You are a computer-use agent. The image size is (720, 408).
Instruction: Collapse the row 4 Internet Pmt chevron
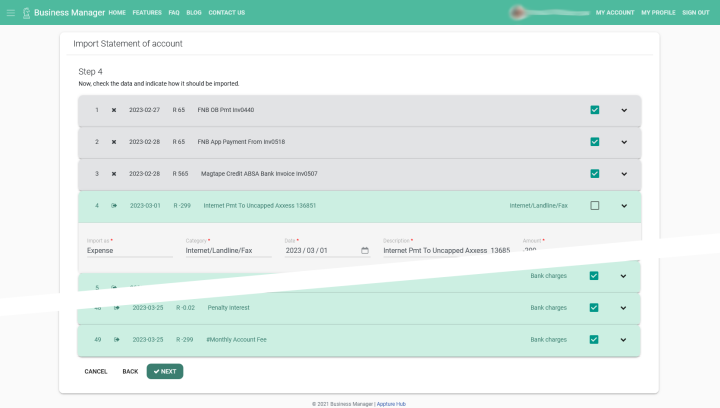[624, 206]
